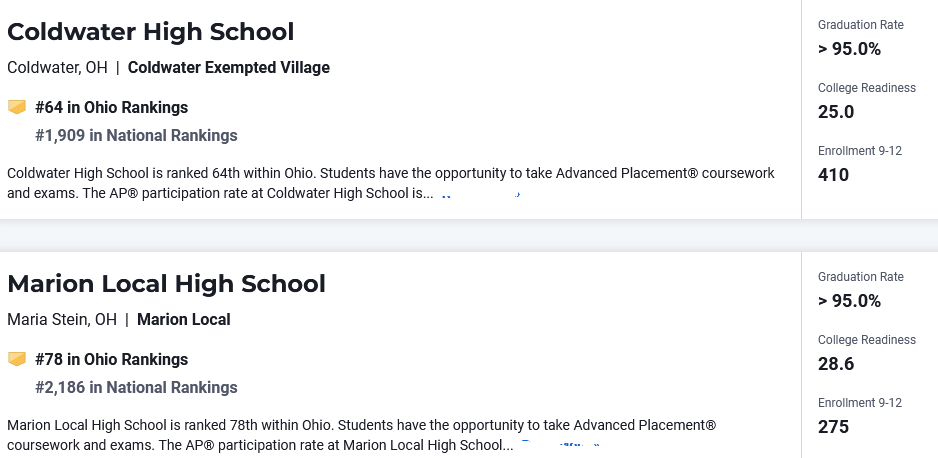Image resolution: width=938 pixels, height=458 pixels.
Task: Click the Coldwater, OH location text
Action: pos(58,68)
